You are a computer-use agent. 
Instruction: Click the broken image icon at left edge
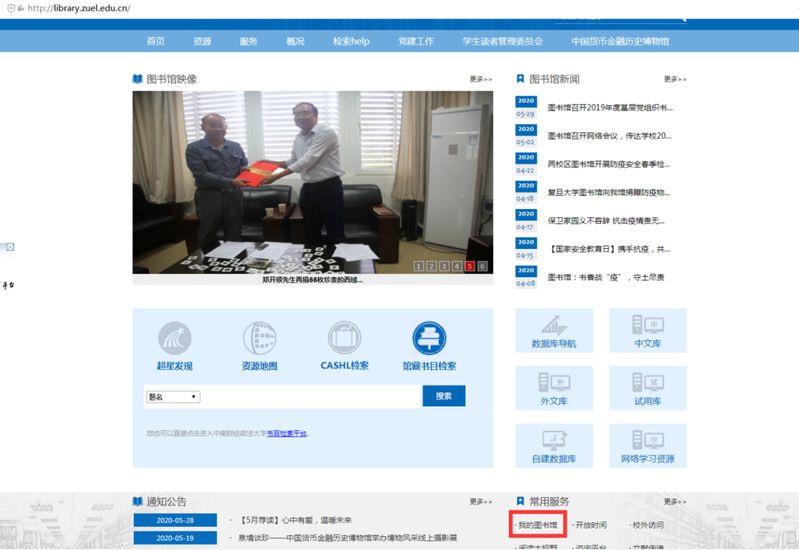[x=10, y=247]
